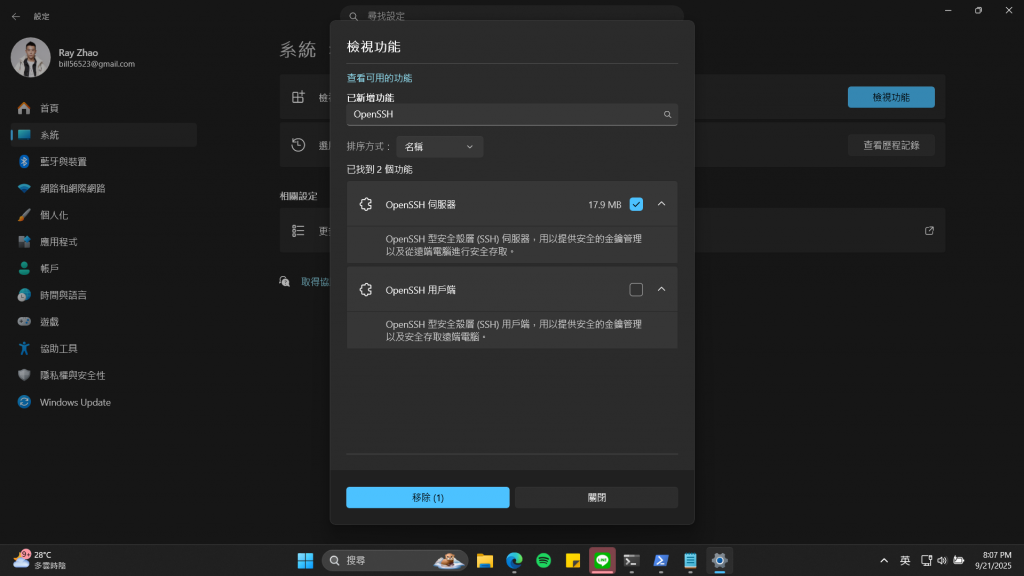Open the 排序方式 名稱 dropdown
Image resolution: width=1024 pixels, height=576 pixels.
coord(440,147)
